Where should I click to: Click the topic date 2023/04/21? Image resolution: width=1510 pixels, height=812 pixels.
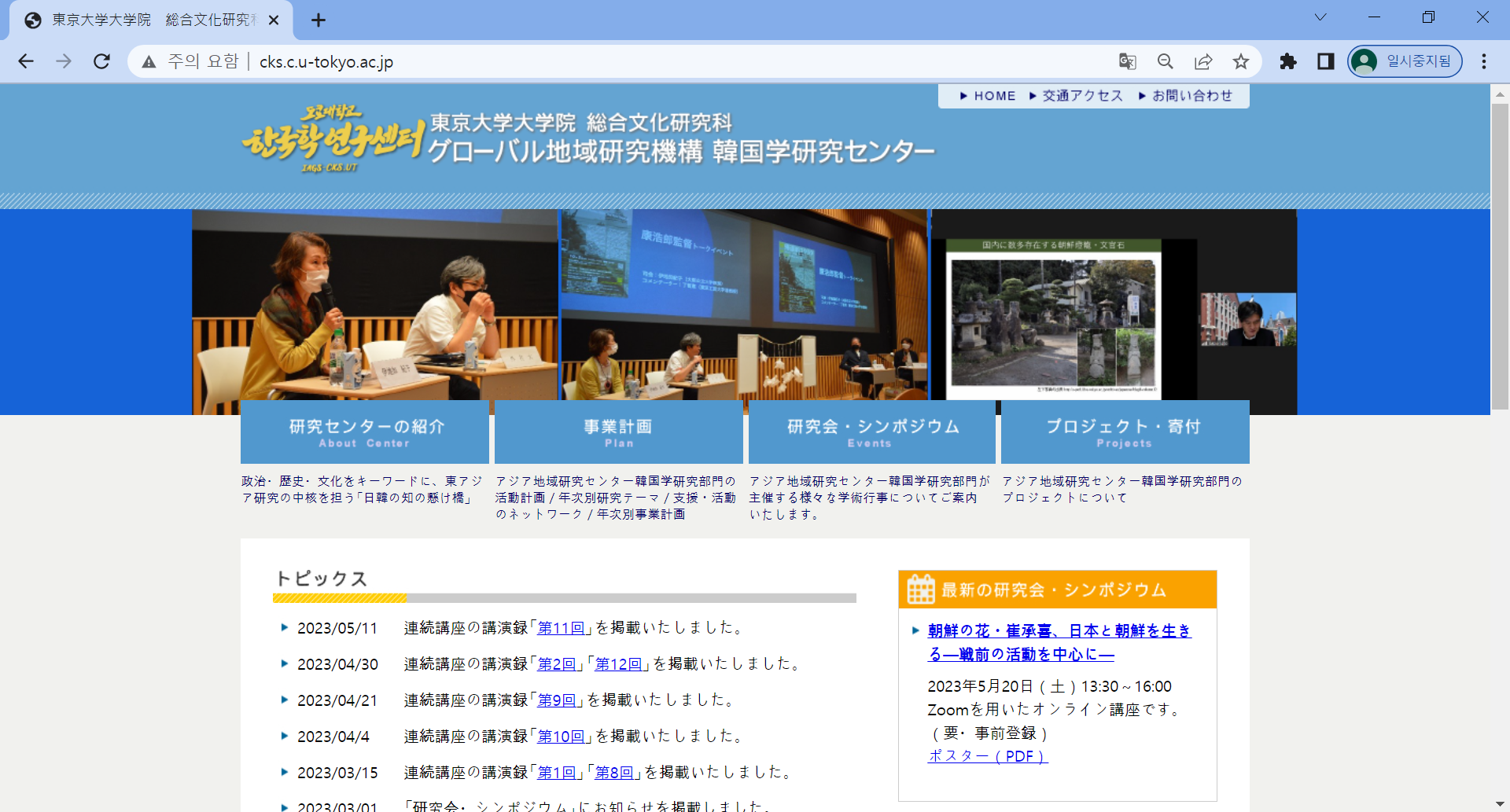(x=337, y=700)
